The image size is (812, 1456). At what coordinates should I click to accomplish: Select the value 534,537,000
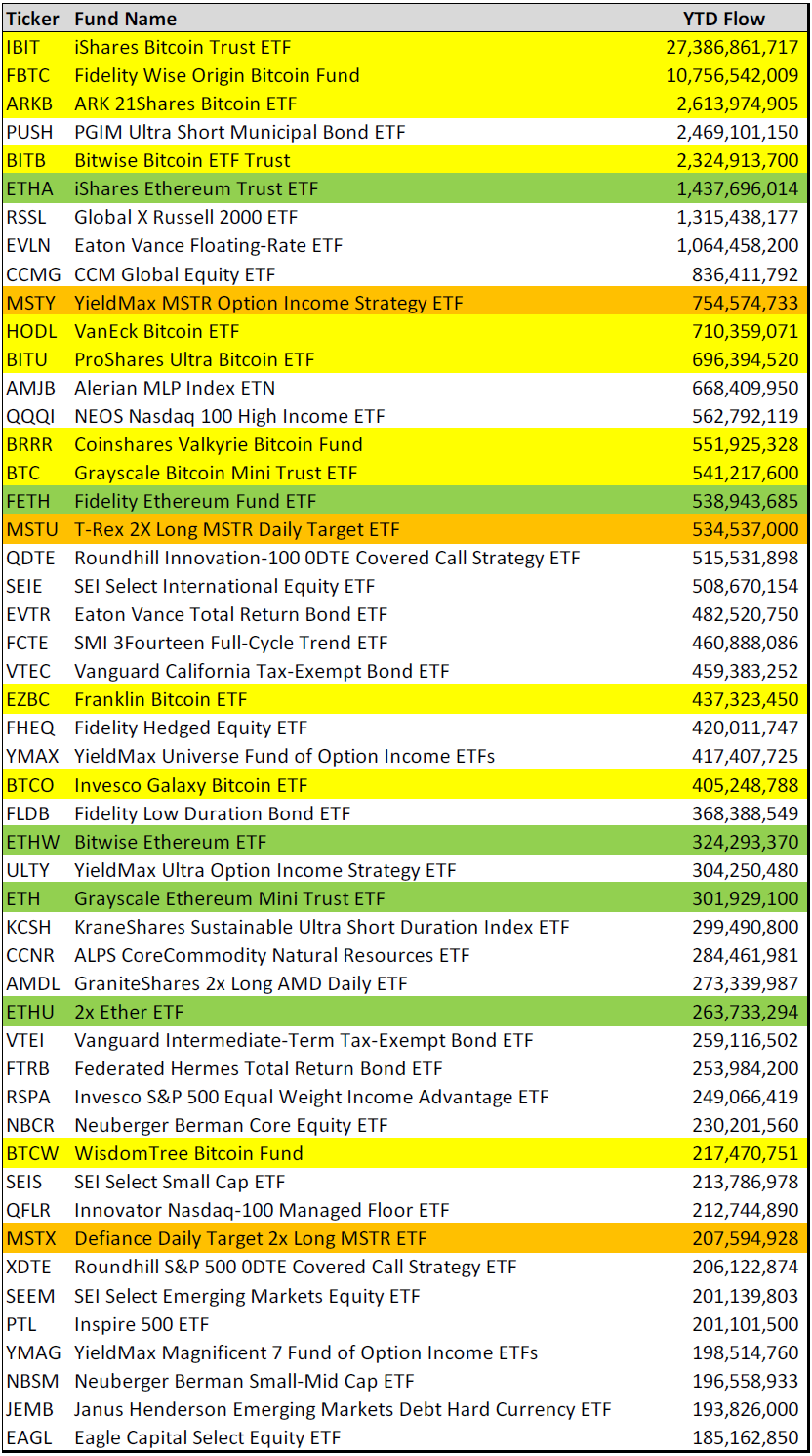coord(746,529)
